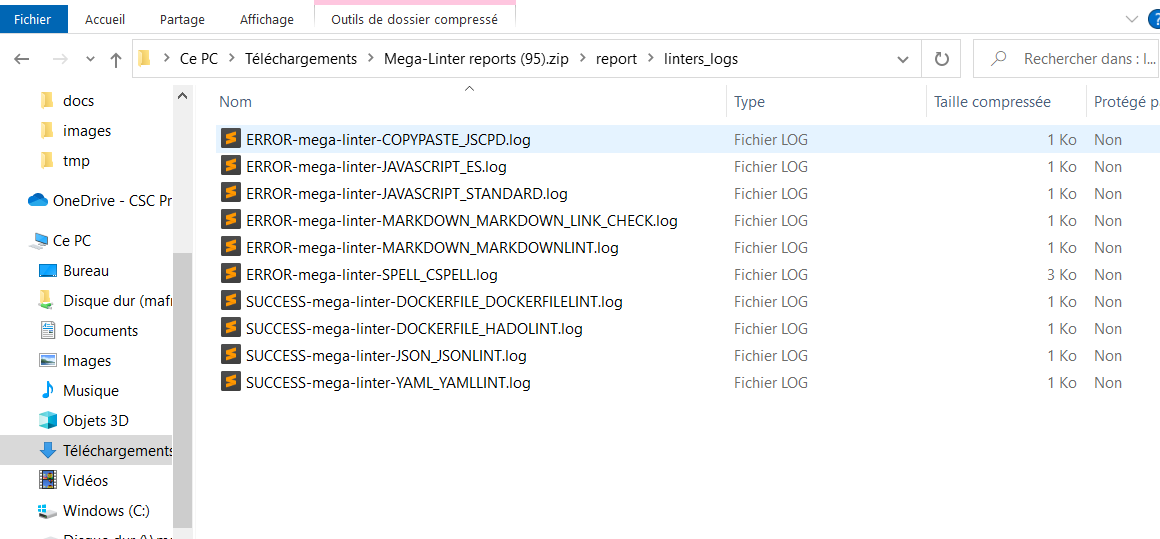Screen dimensions: 1160x539
Task: Click the search box Rechercher dans
Action: coord(1080,59)
